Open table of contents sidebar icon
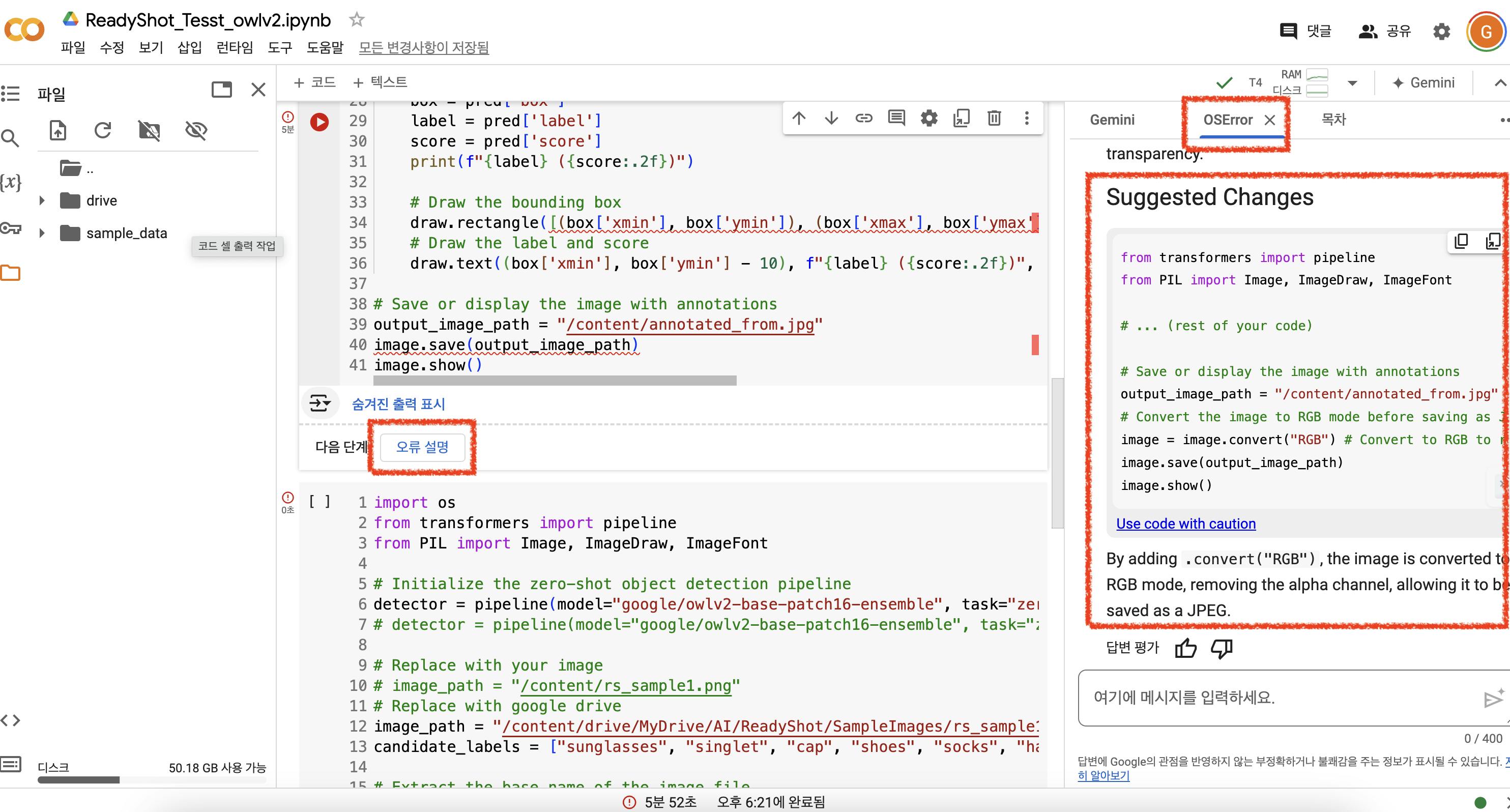Image resolution: width=1510 pixels, height=812 pixels. click(11, 93)
